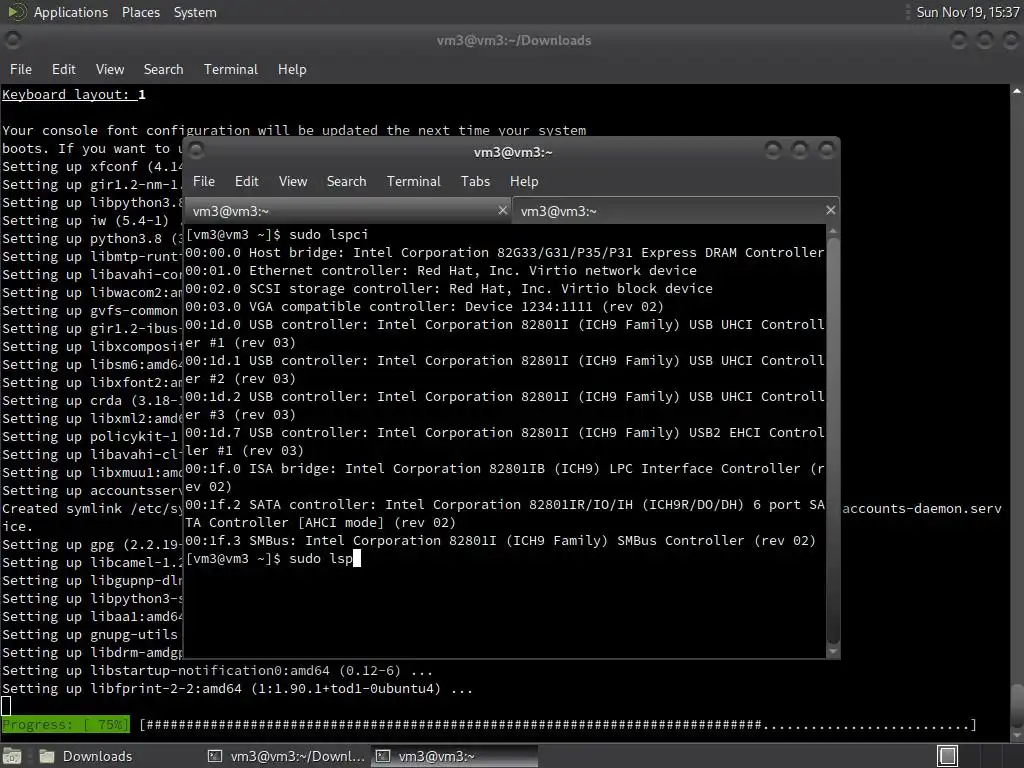1024x768 pixels.
Task: Open Search menu in front terminal
Action: pyautogui.click(x=346, y=182)
